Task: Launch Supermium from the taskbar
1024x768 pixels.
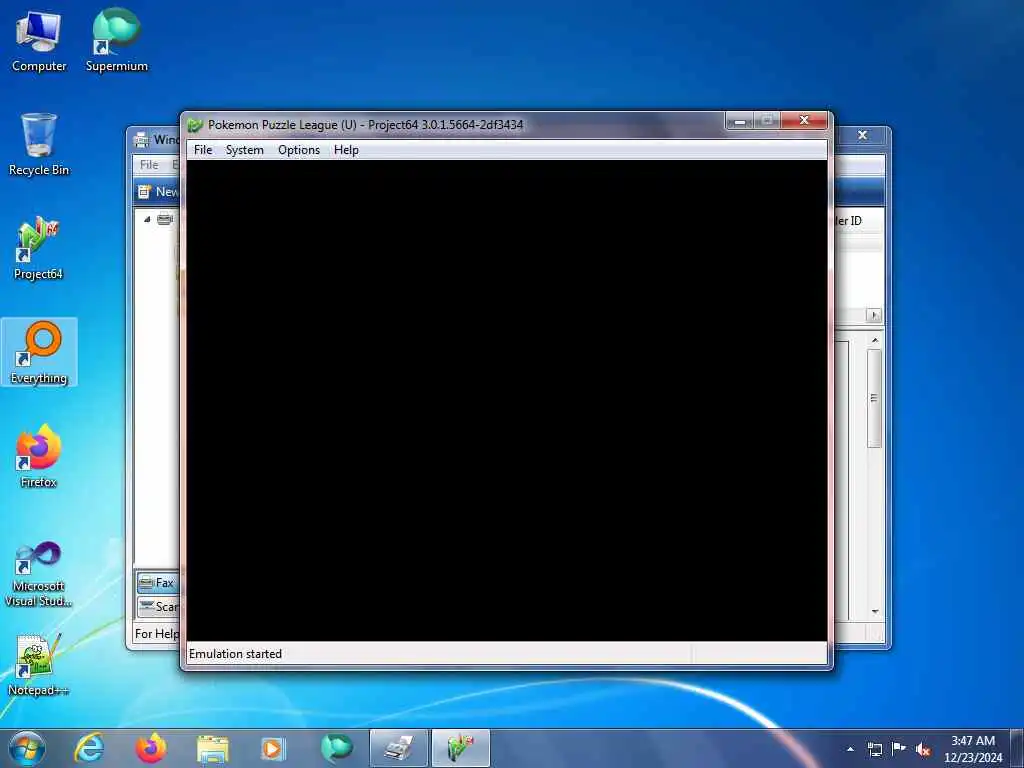Action: (336, 748)
